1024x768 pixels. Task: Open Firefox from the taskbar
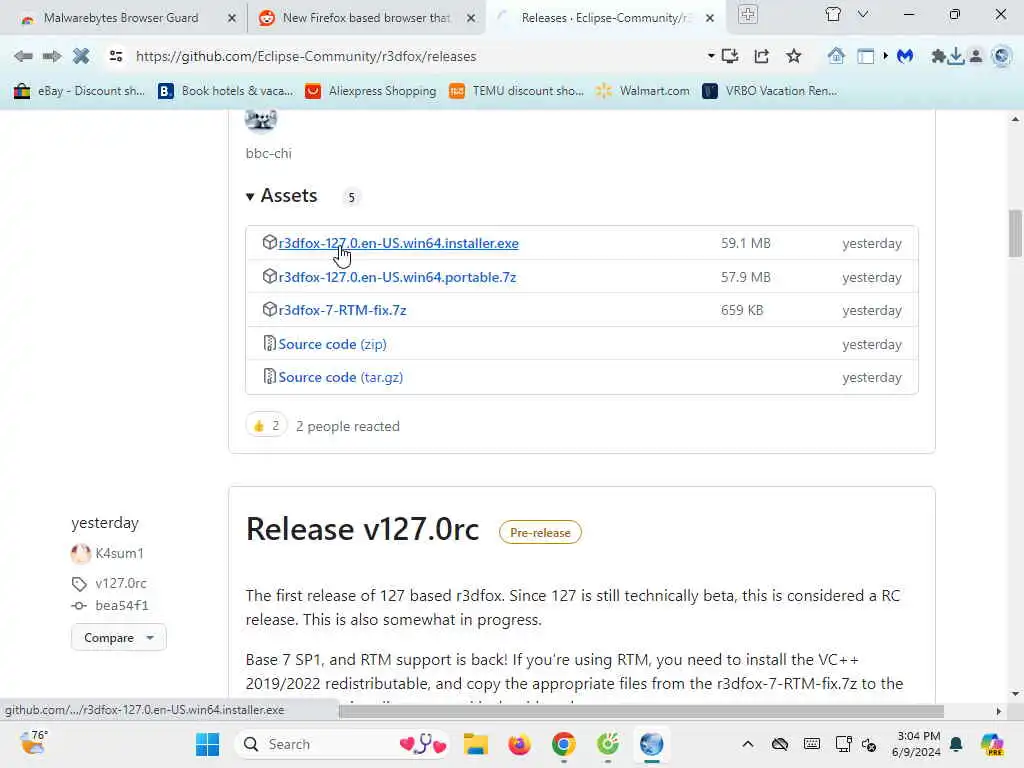(519, 744)
